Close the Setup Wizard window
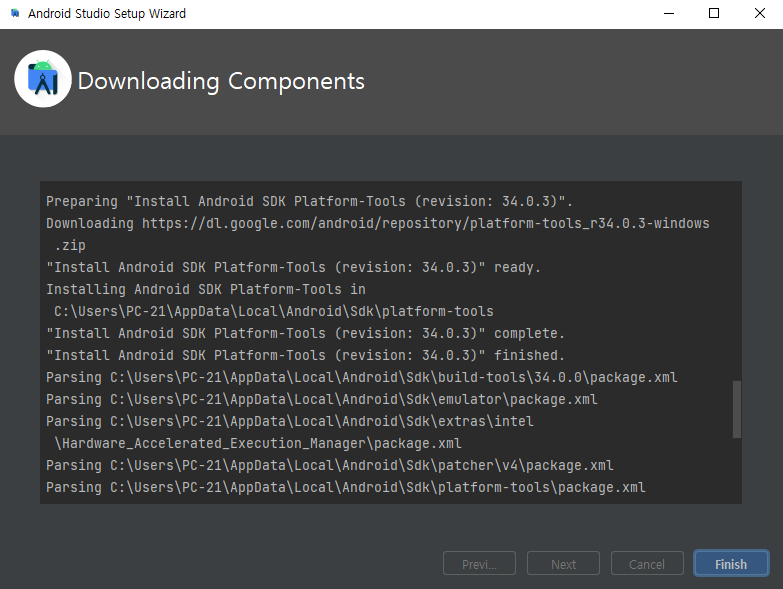Screen dimensions: 783x589 point(760,13)
